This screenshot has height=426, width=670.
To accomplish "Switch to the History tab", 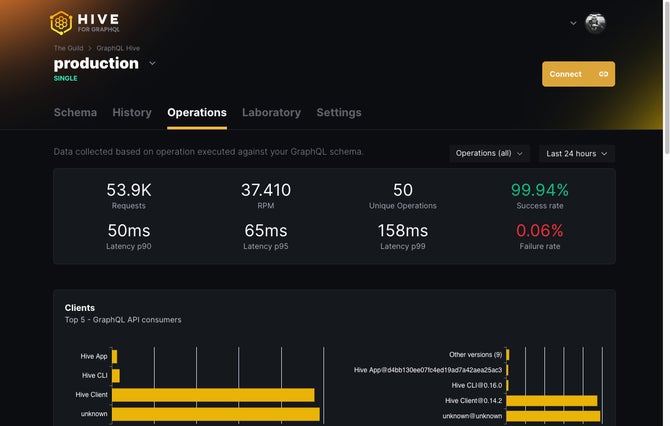I will (x=132, y=112).
